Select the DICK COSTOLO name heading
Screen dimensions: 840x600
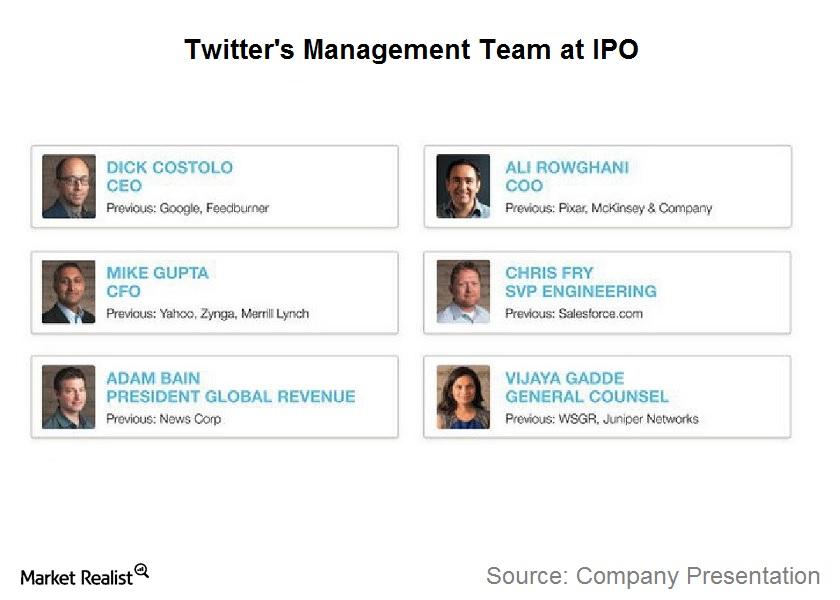pyautogui.click(x=169, y=167)
